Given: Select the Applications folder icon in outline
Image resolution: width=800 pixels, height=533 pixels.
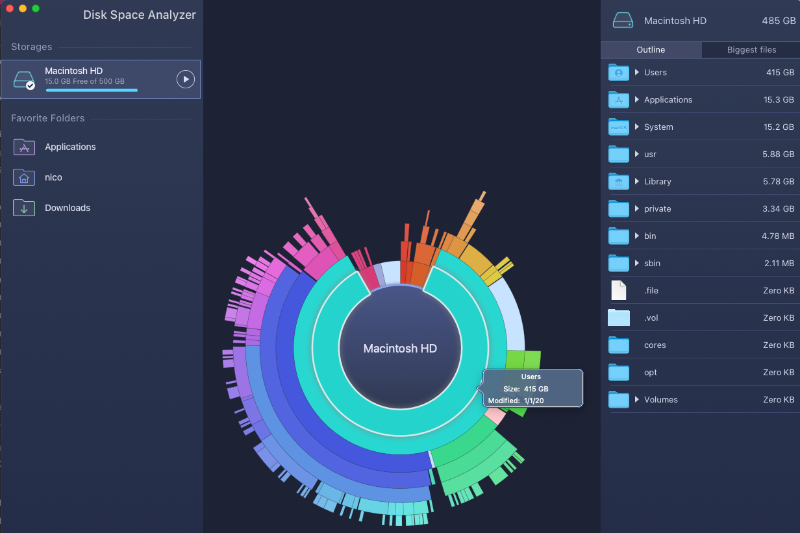Looking at the screenshot, I should [618, 99].
